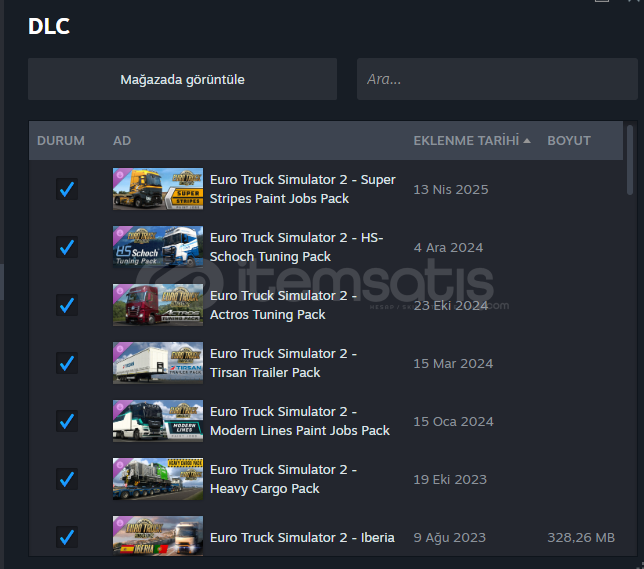This screenshot has width=644, height=569.
Task: Select Modern Lines Paint Jobs Pack title
Action: coord(300,421)
